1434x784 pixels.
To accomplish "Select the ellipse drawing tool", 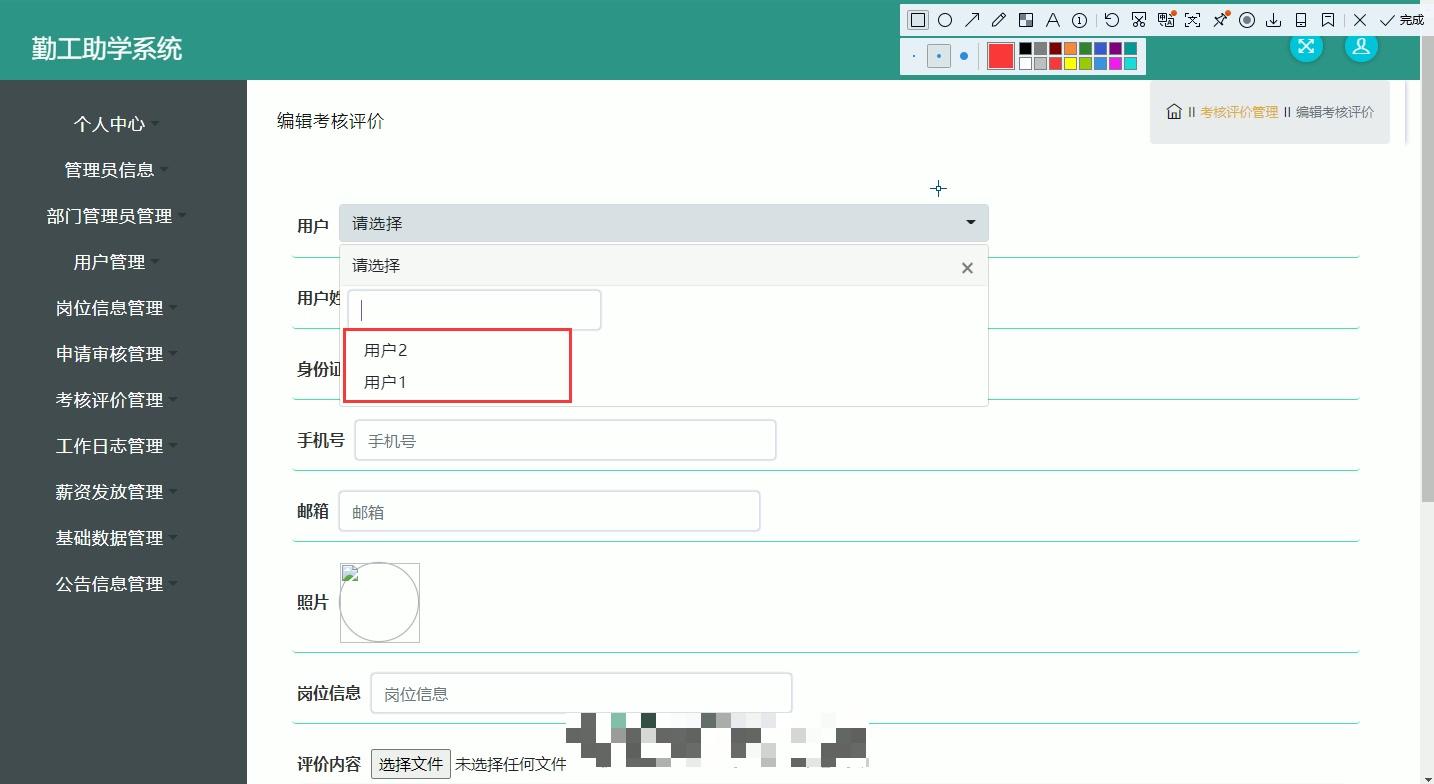I will click(x=944, y=19).
